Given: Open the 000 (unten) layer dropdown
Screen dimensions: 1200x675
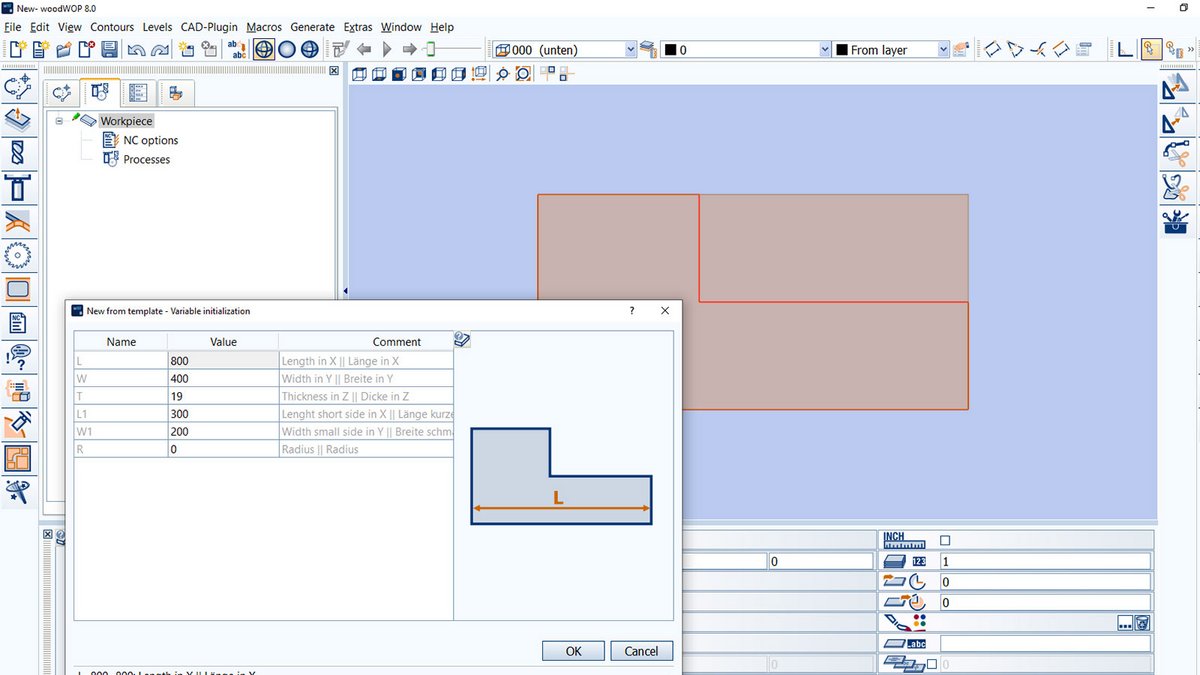Looking at the screenshot, I should (x=630, y=49).
